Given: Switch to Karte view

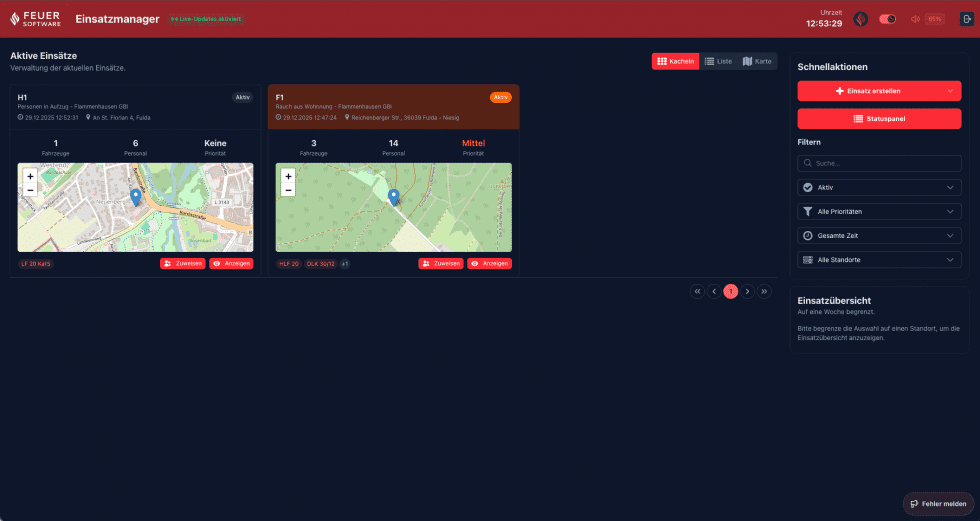Looking at the screenshot, I should pyautogui.click(x=757, y=61).
